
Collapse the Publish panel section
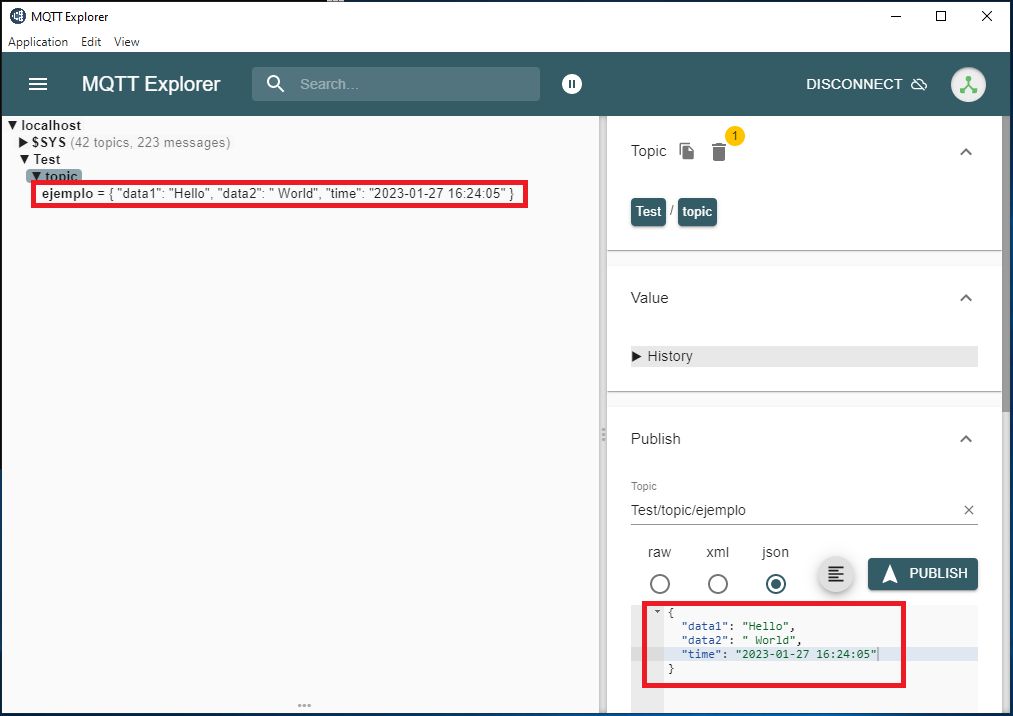pos(966,439)
